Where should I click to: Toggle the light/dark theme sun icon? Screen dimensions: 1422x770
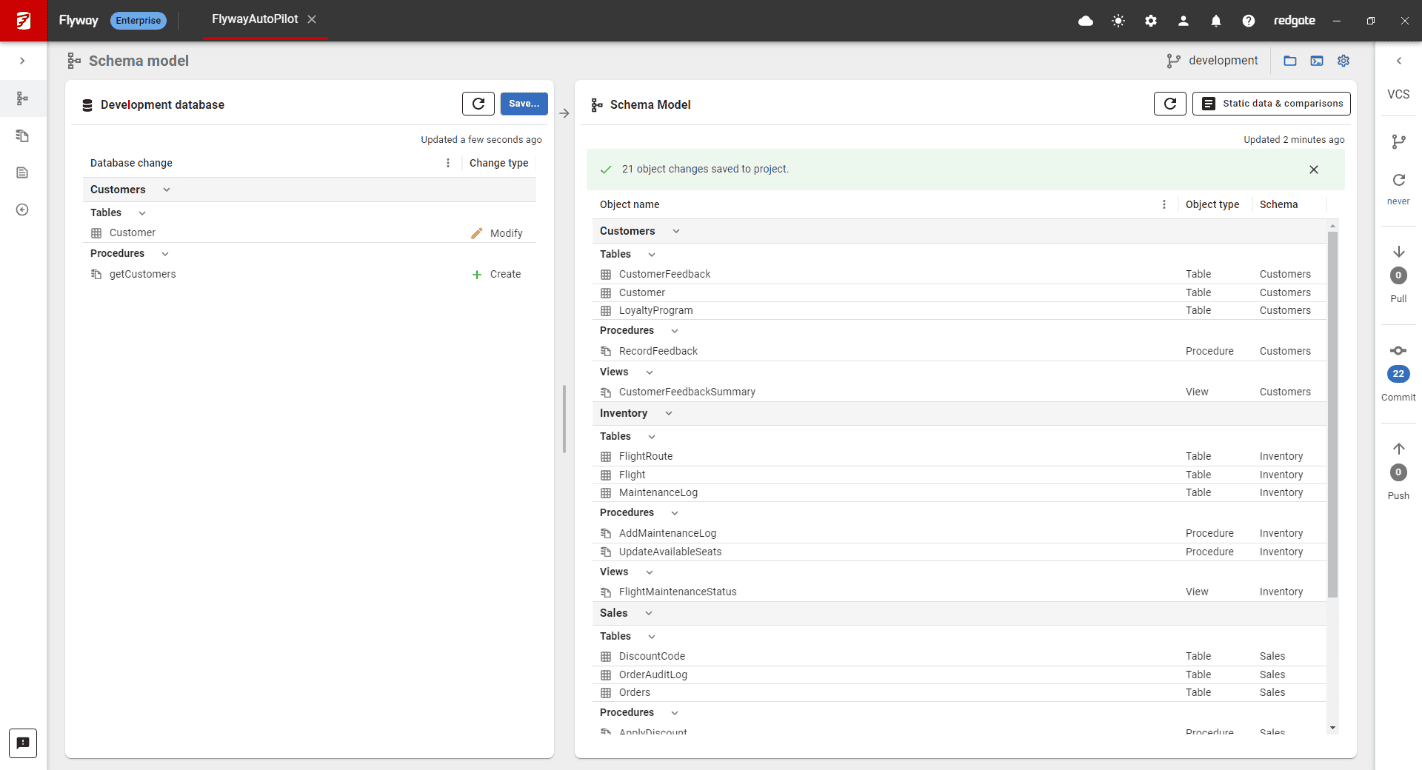pos(1118,20)
